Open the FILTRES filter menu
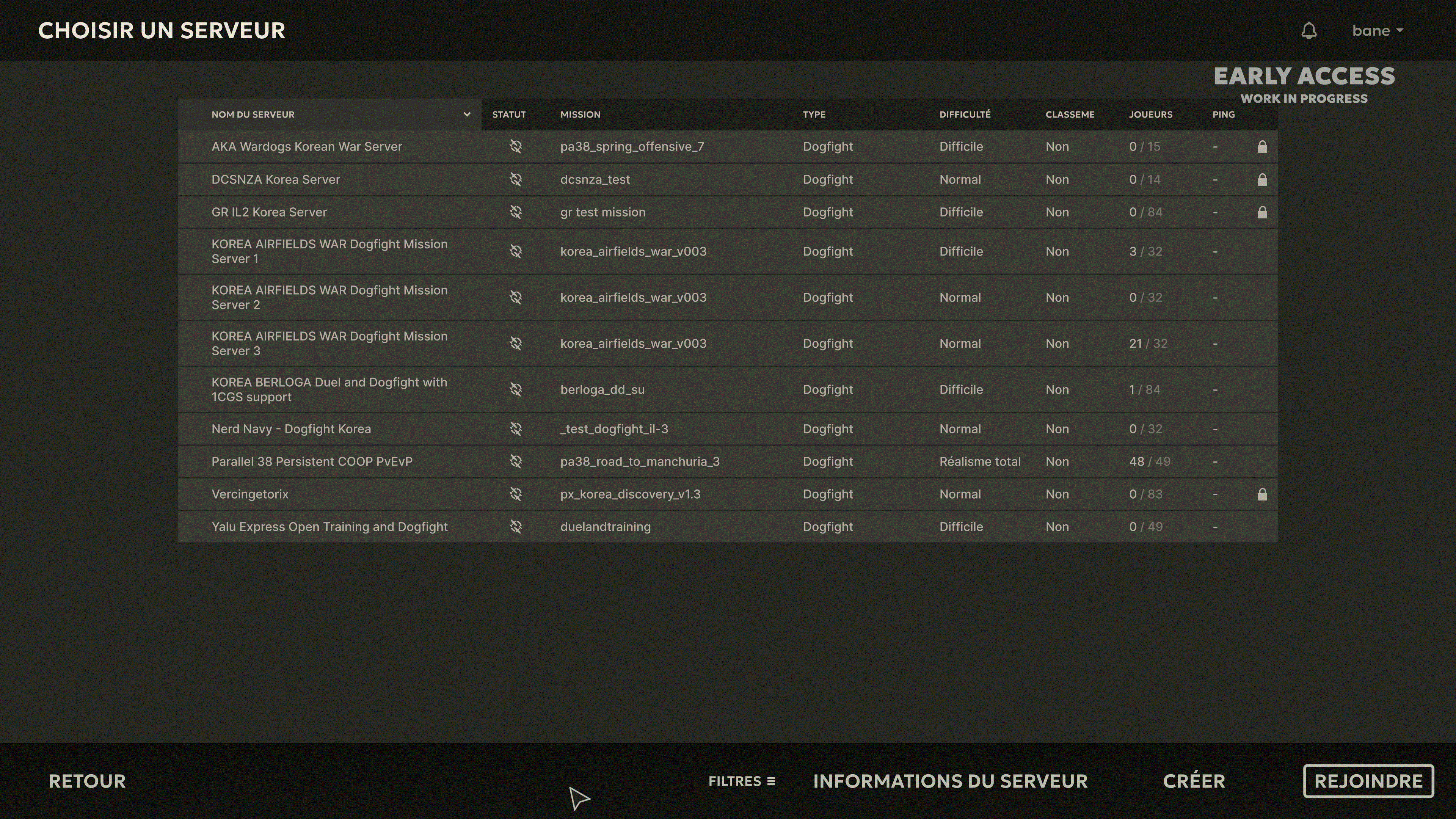The width and height of the screenshot is (1456, 819). point(742,781)
